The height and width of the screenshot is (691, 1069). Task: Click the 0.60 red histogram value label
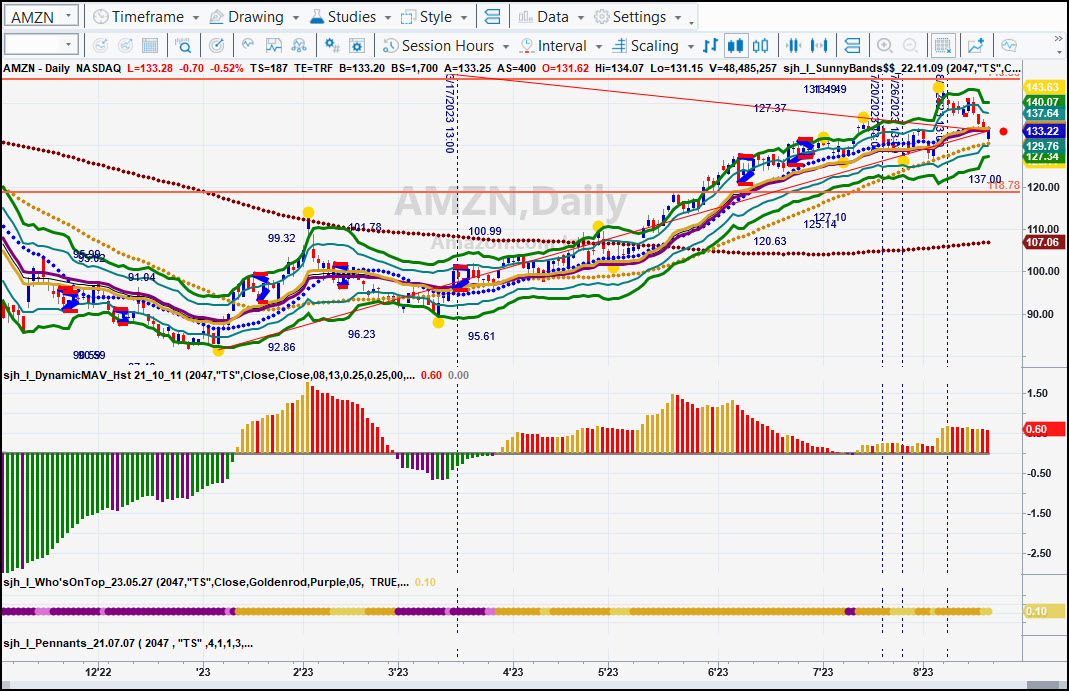click(1044, 429)
